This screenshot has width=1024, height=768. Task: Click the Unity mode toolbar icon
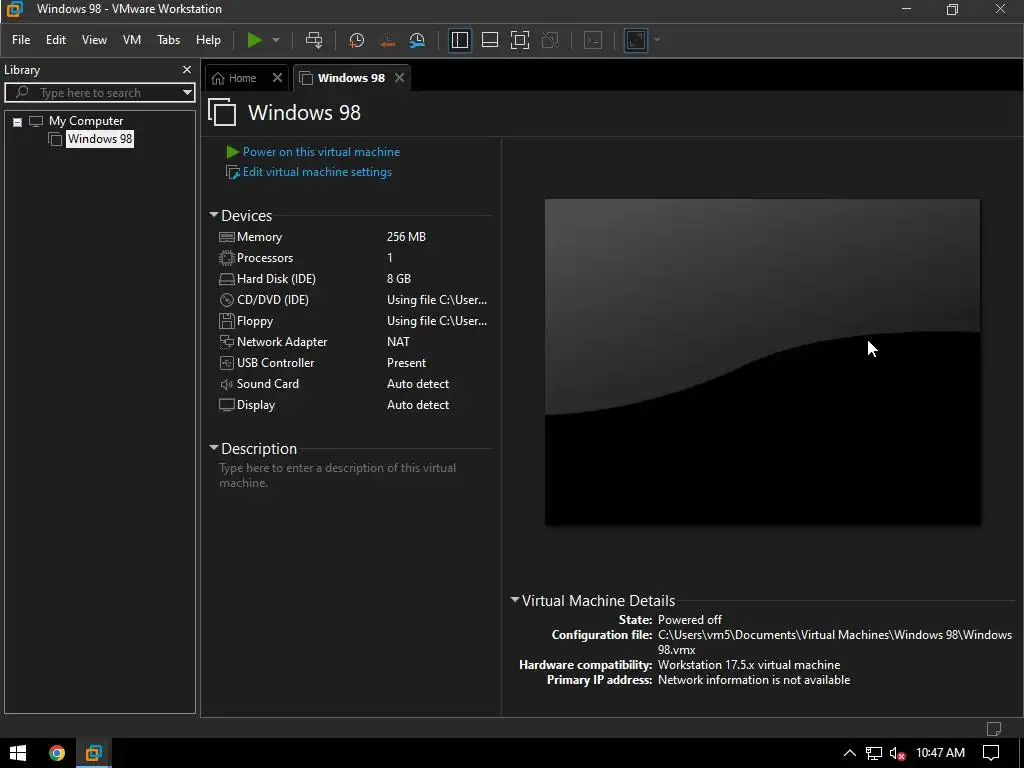551,40
